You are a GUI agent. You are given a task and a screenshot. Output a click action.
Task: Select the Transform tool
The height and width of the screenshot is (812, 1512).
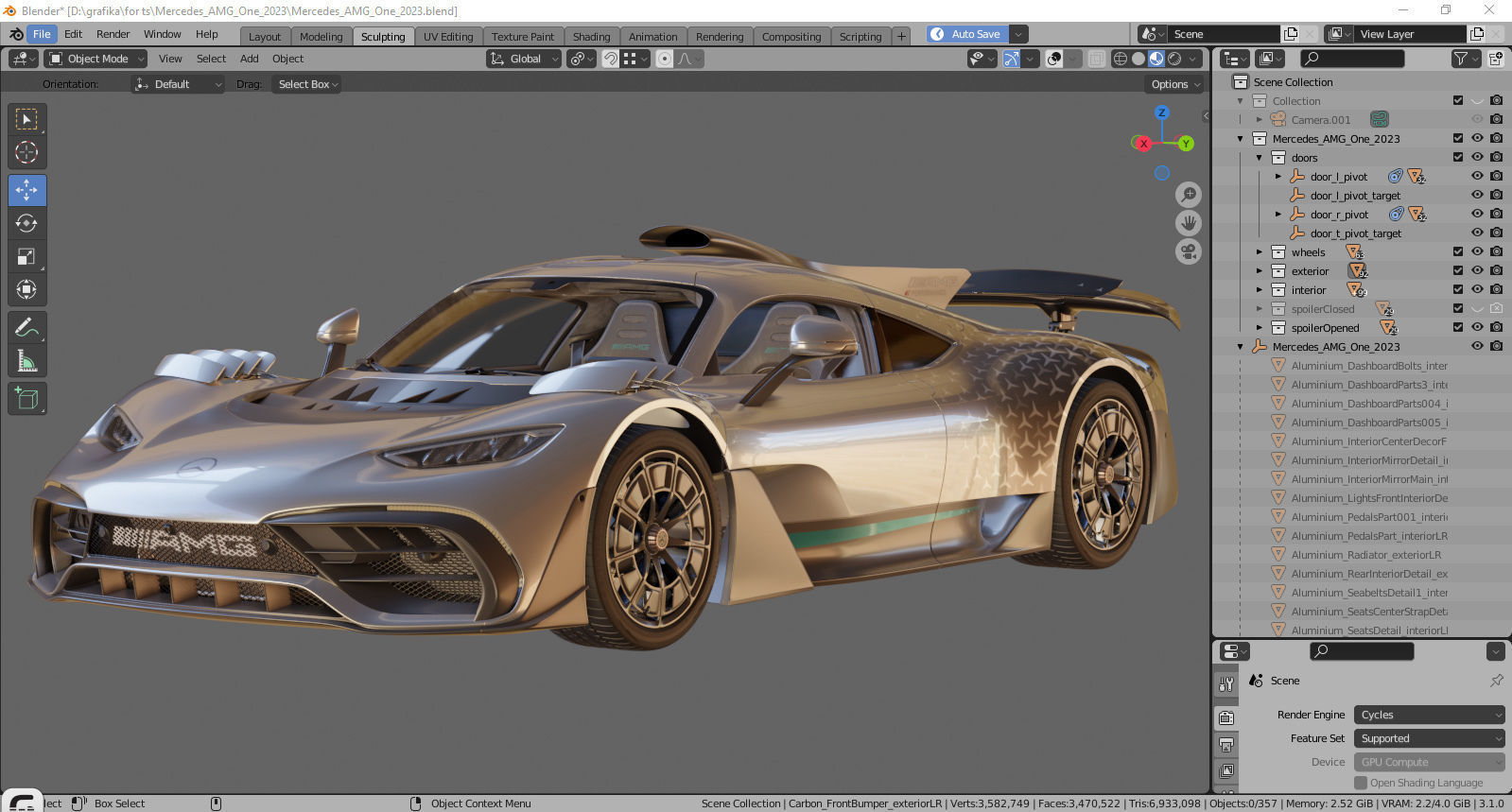click(x=26, y=289)
